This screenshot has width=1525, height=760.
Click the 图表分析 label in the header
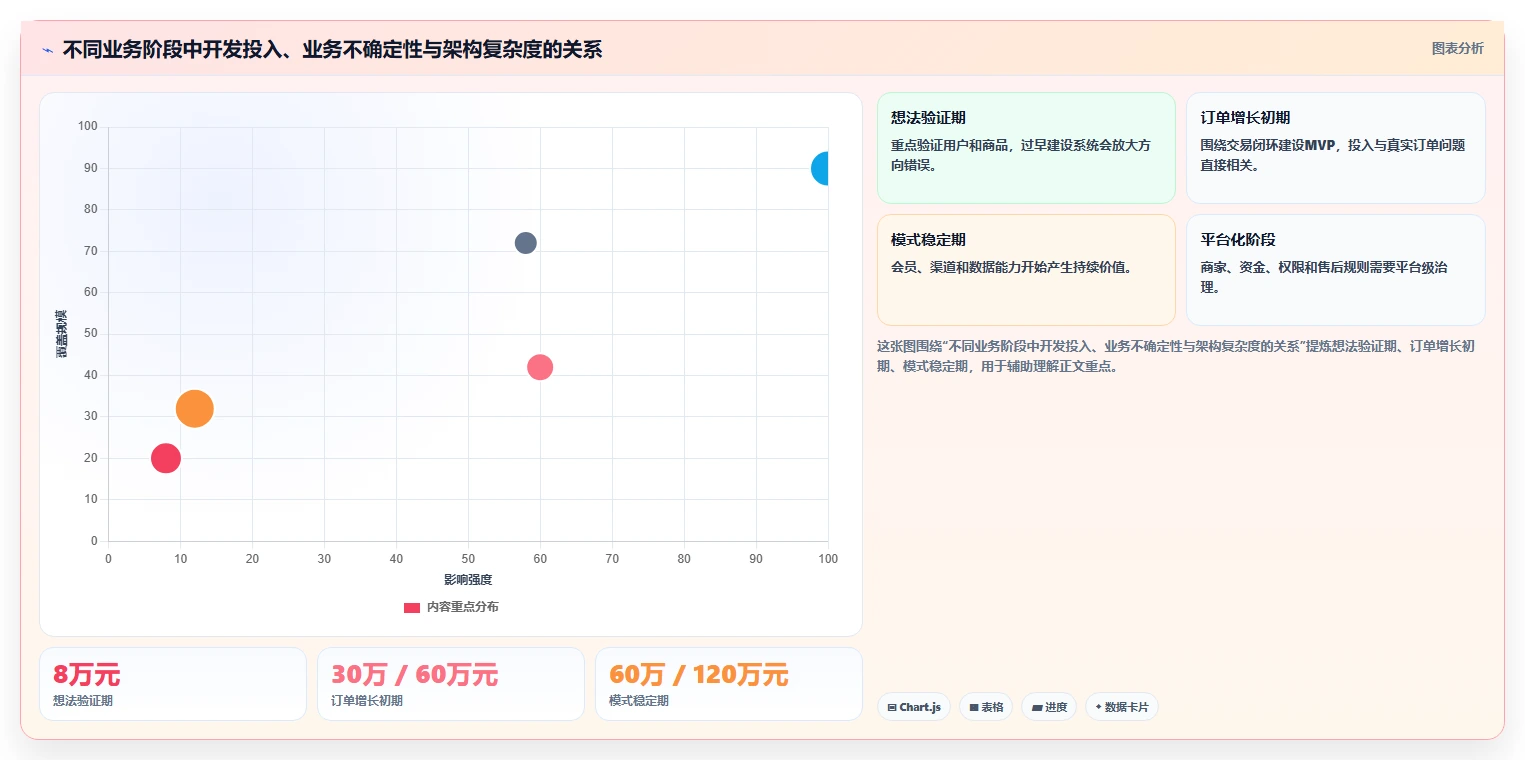(x=1457, y=48)
